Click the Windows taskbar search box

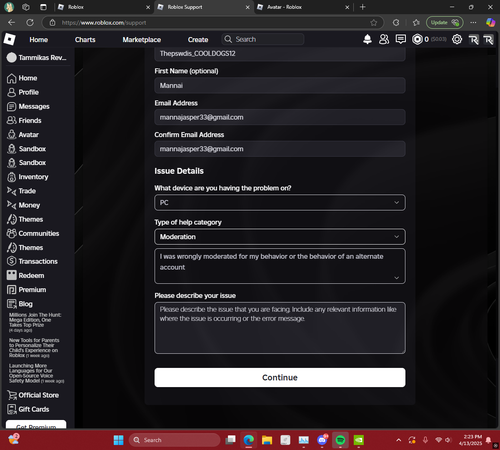pyautogui.click(x=174, y=440)
